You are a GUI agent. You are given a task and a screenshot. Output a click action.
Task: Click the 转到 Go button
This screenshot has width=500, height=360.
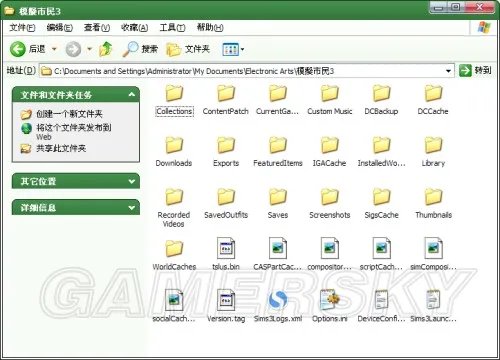475,70
